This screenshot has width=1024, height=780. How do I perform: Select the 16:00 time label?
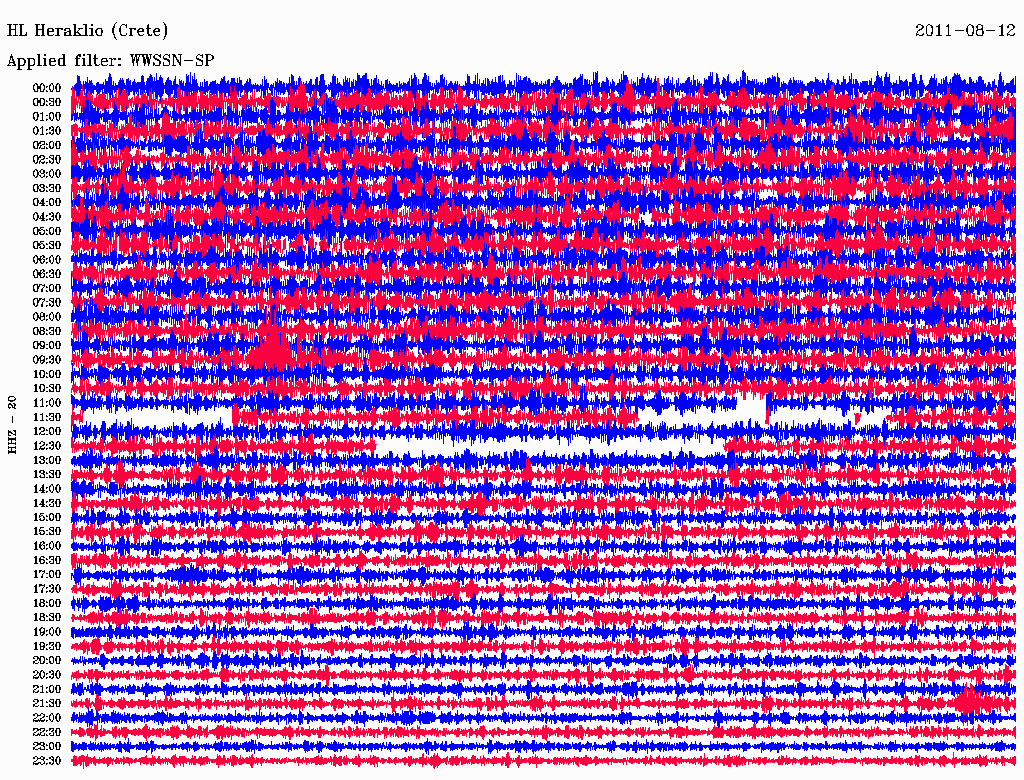47,546
